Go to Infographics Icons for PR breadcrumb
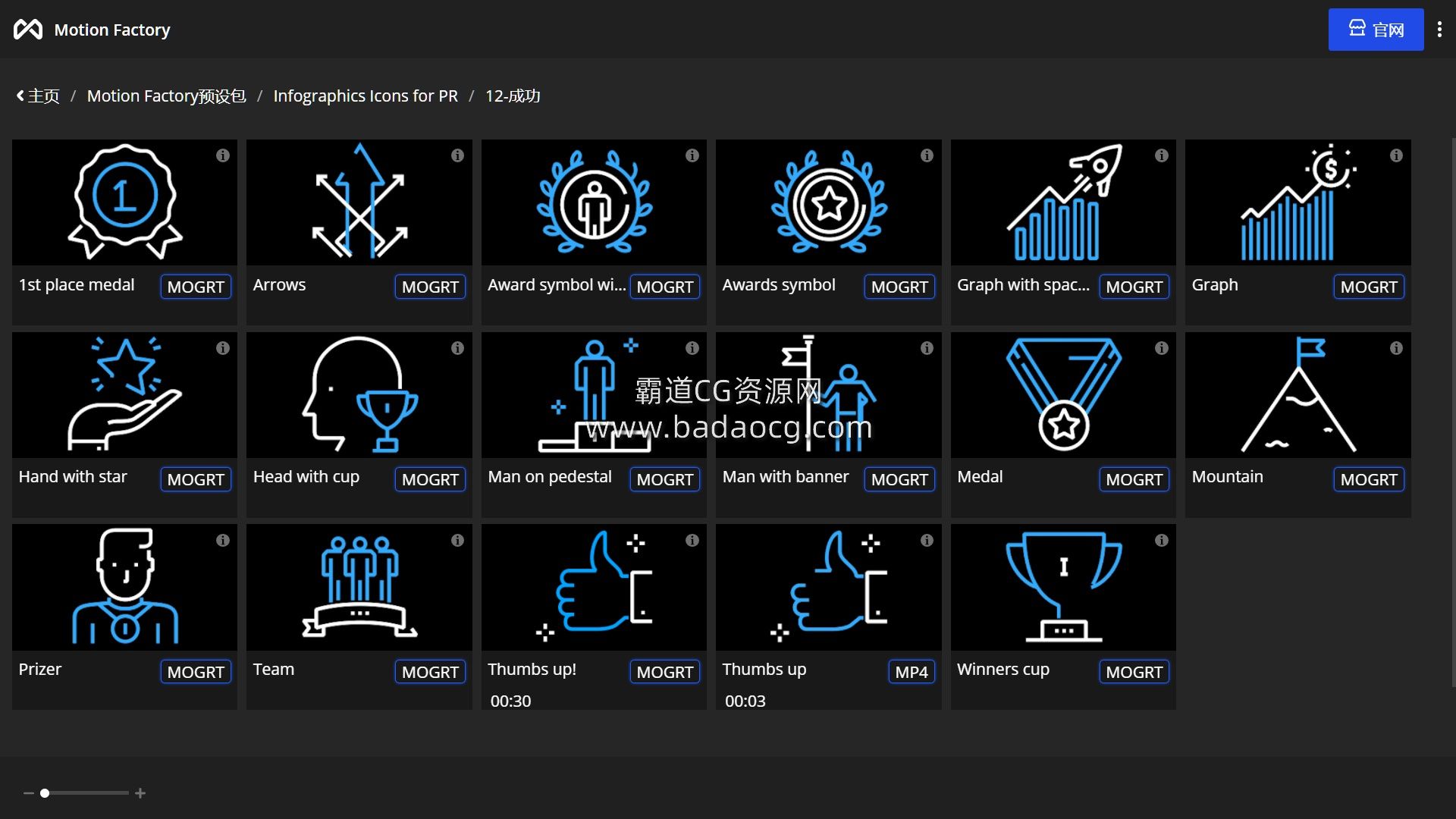 point(366,96)
